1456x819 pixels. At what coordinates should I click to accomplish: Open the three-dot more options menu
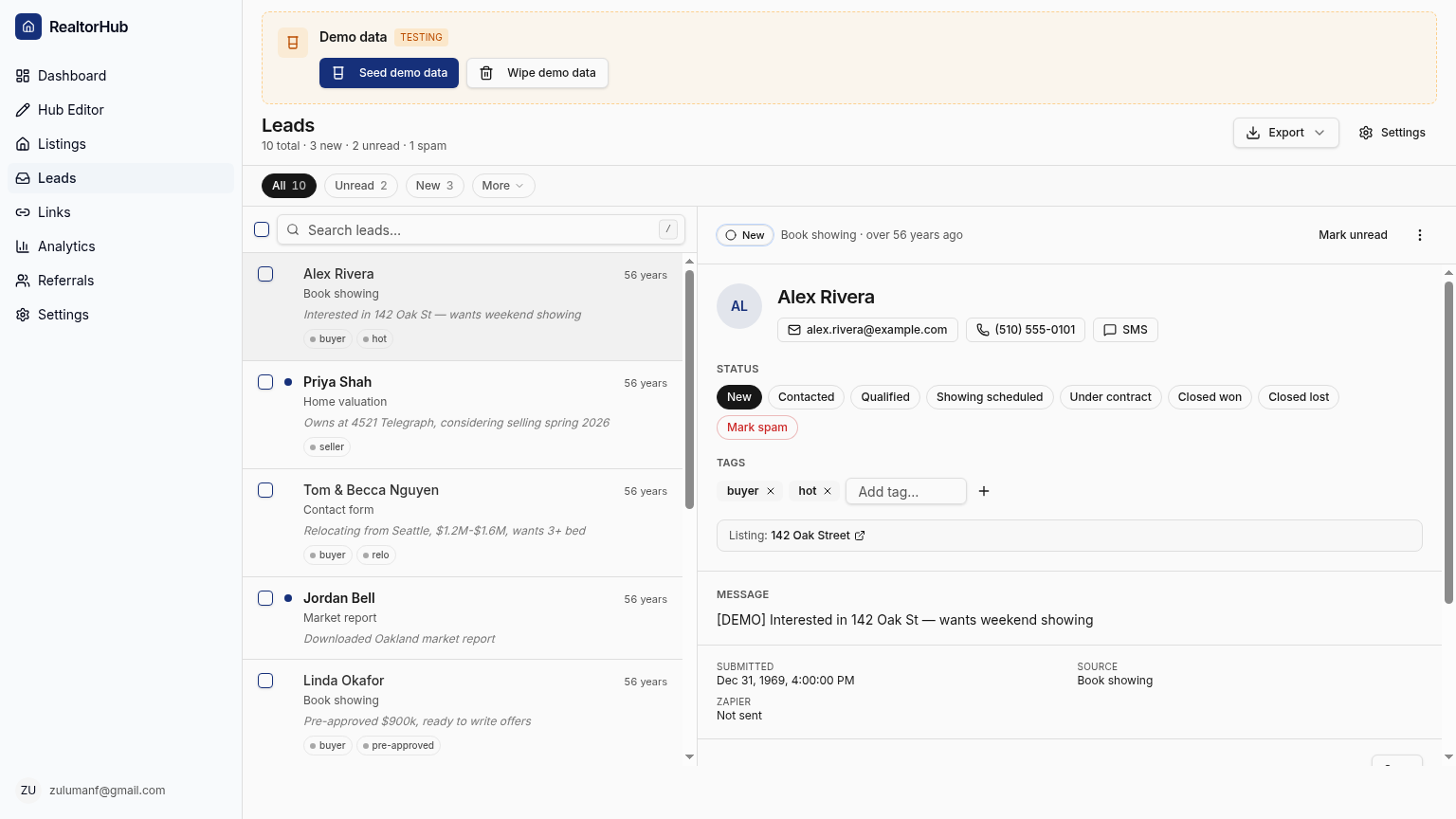click(x=1420, y=235)
